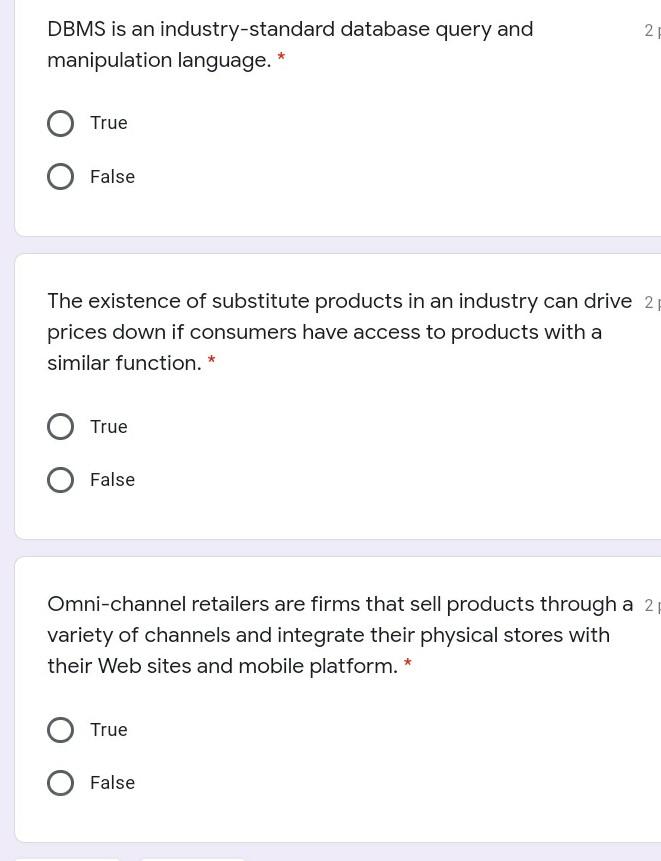The height and width of the screenshot is (861, 661).
Task: Click the "False" label text under DBMS question
Action: point(112,177)
